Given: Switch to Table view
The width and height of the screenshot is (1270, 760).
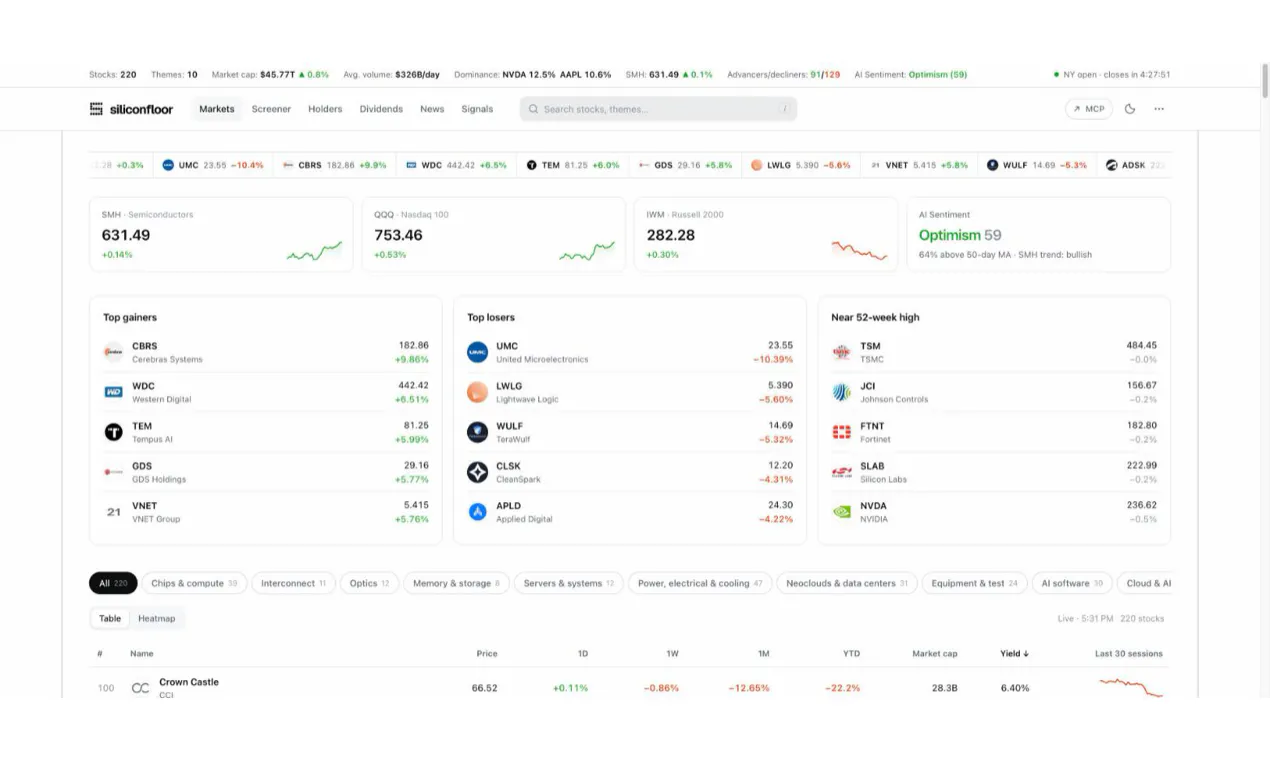Looking at the screenshot, I should point(110,619).
